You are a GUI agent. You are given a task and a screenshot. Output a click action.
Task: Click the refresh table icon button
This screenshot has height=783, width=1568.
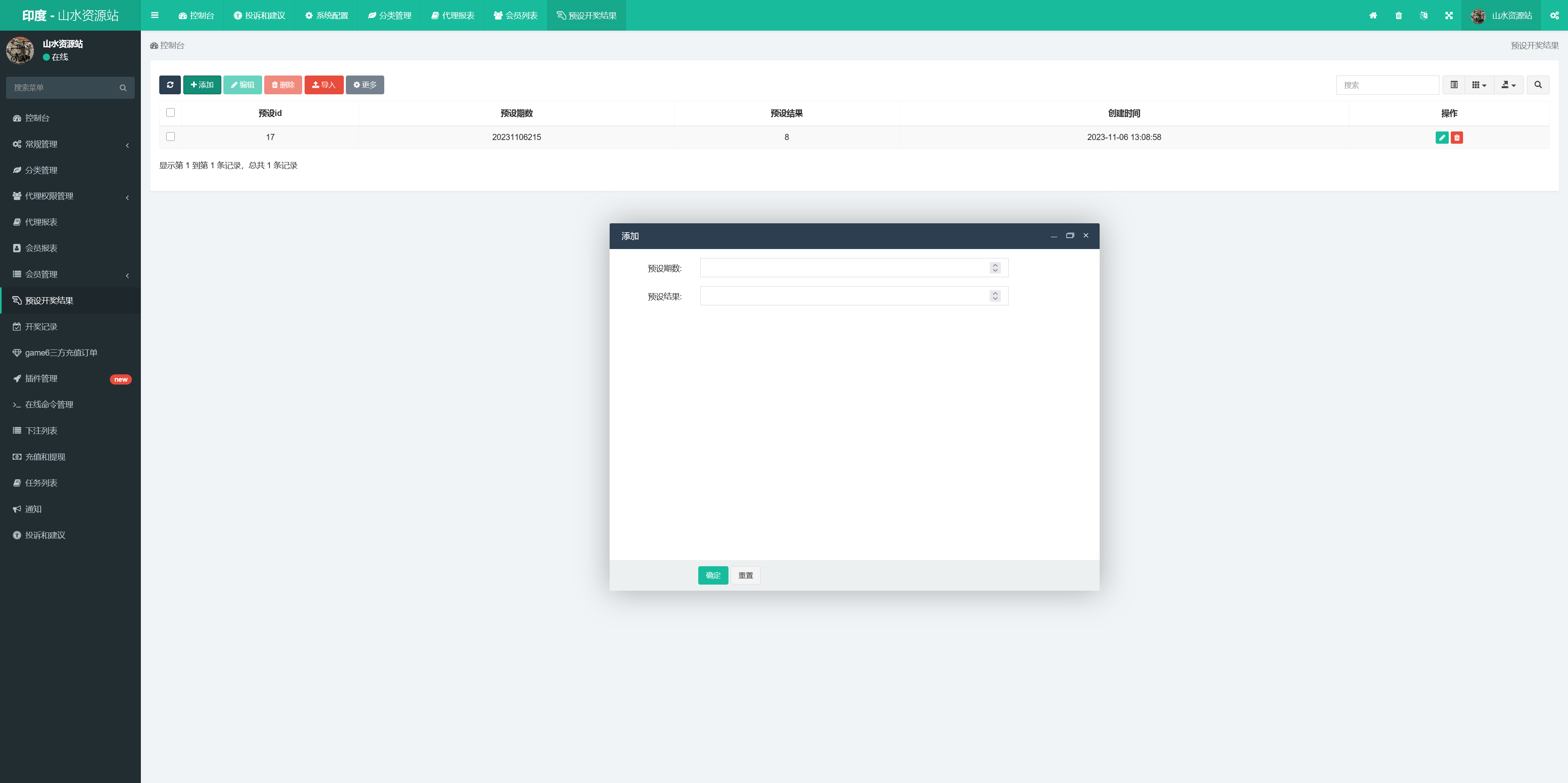click(170, 85)
